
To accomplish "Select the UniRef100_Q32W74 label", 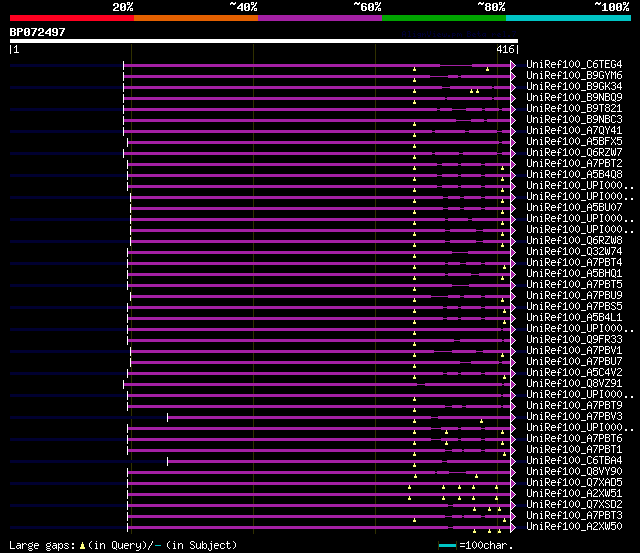I will point(574,251).
